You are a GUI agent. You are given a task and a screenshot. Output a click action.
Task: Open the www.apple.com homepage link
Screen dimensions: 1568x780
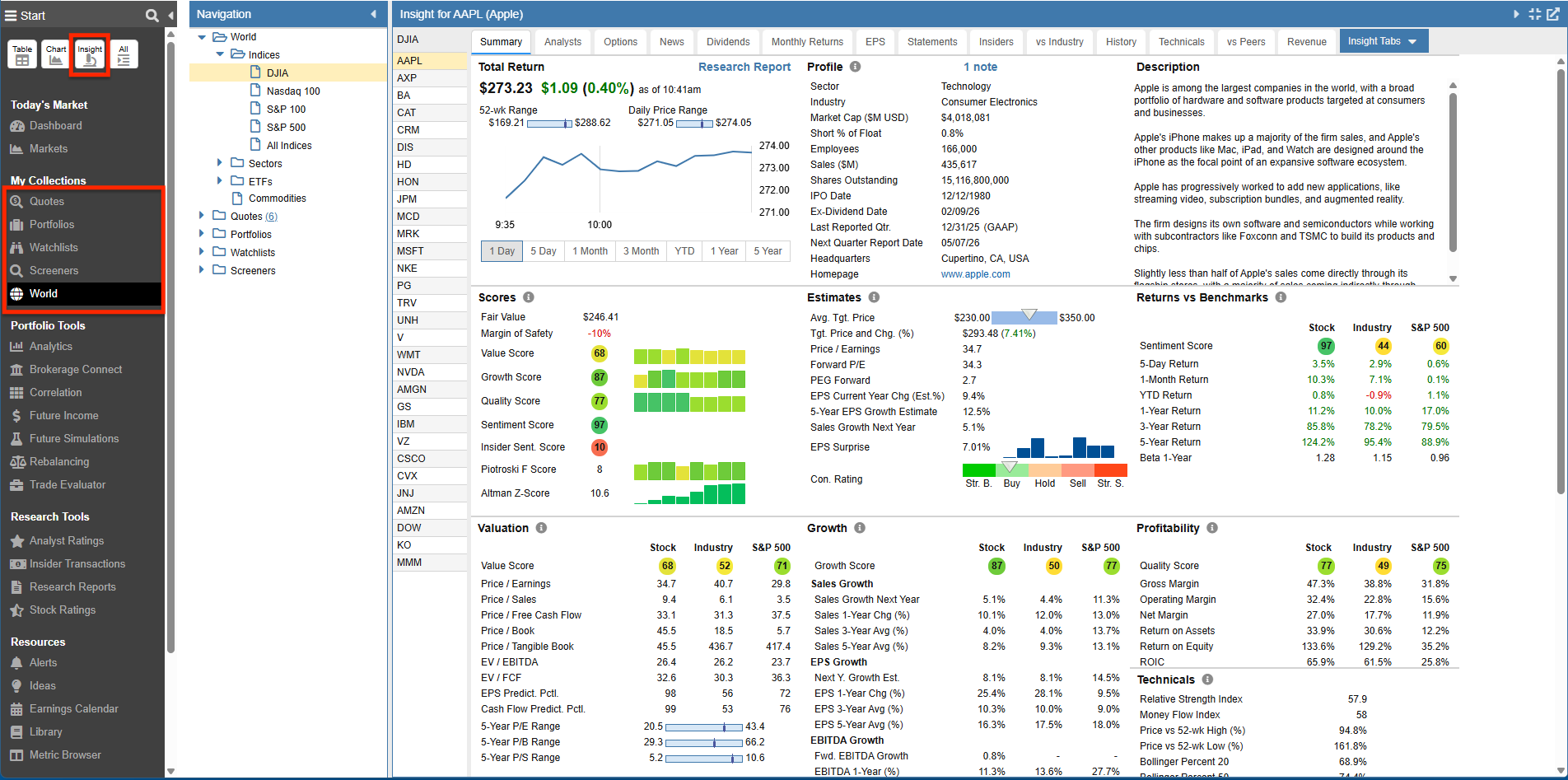(975, 274)
